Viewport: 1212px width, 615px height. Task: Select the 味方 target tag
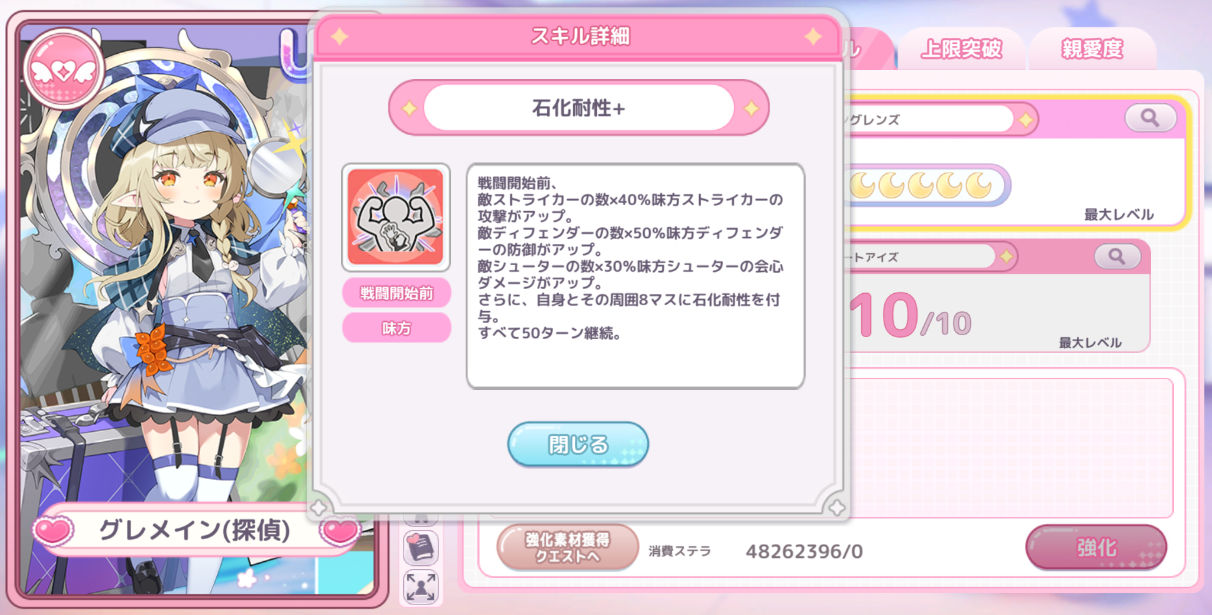pyautogui.click(x=397, y=328)
